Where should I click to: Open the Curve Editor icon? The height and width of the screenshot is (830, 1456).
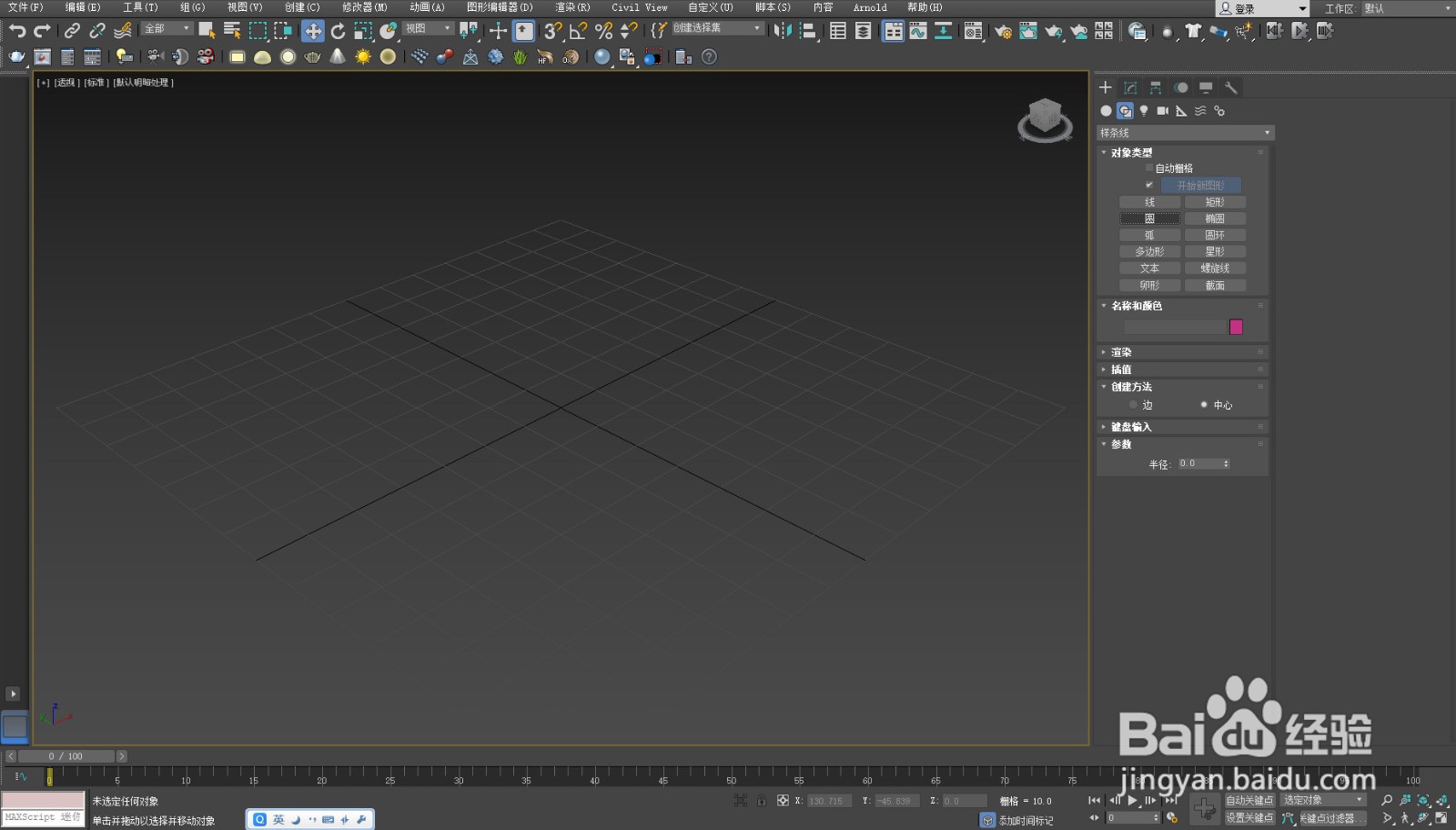pos(918,31)
